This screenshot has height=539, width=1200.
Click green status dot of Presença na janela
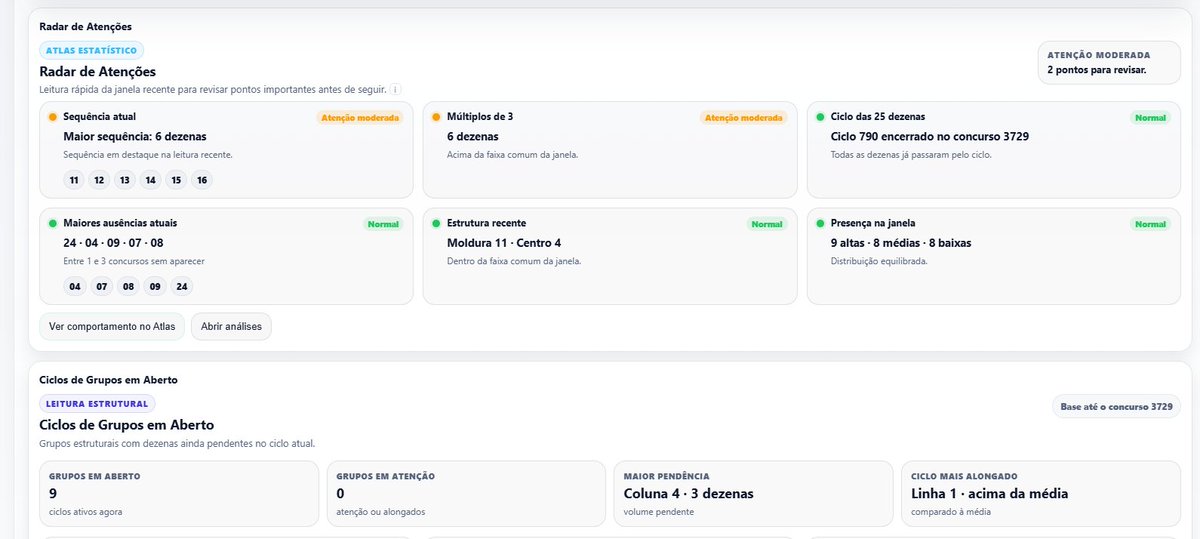click(x=820, y=223)
